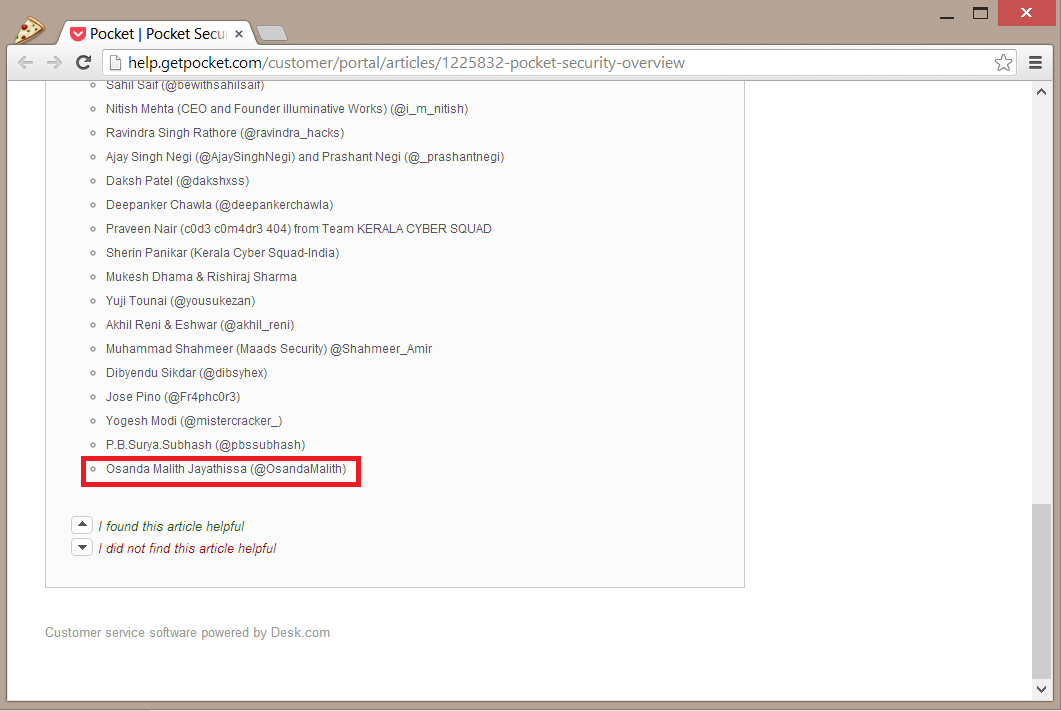Click the pizza icon in title bar
Image resolution: width=1061 pixels, height=711 pixels.
[x=27, y=29]
